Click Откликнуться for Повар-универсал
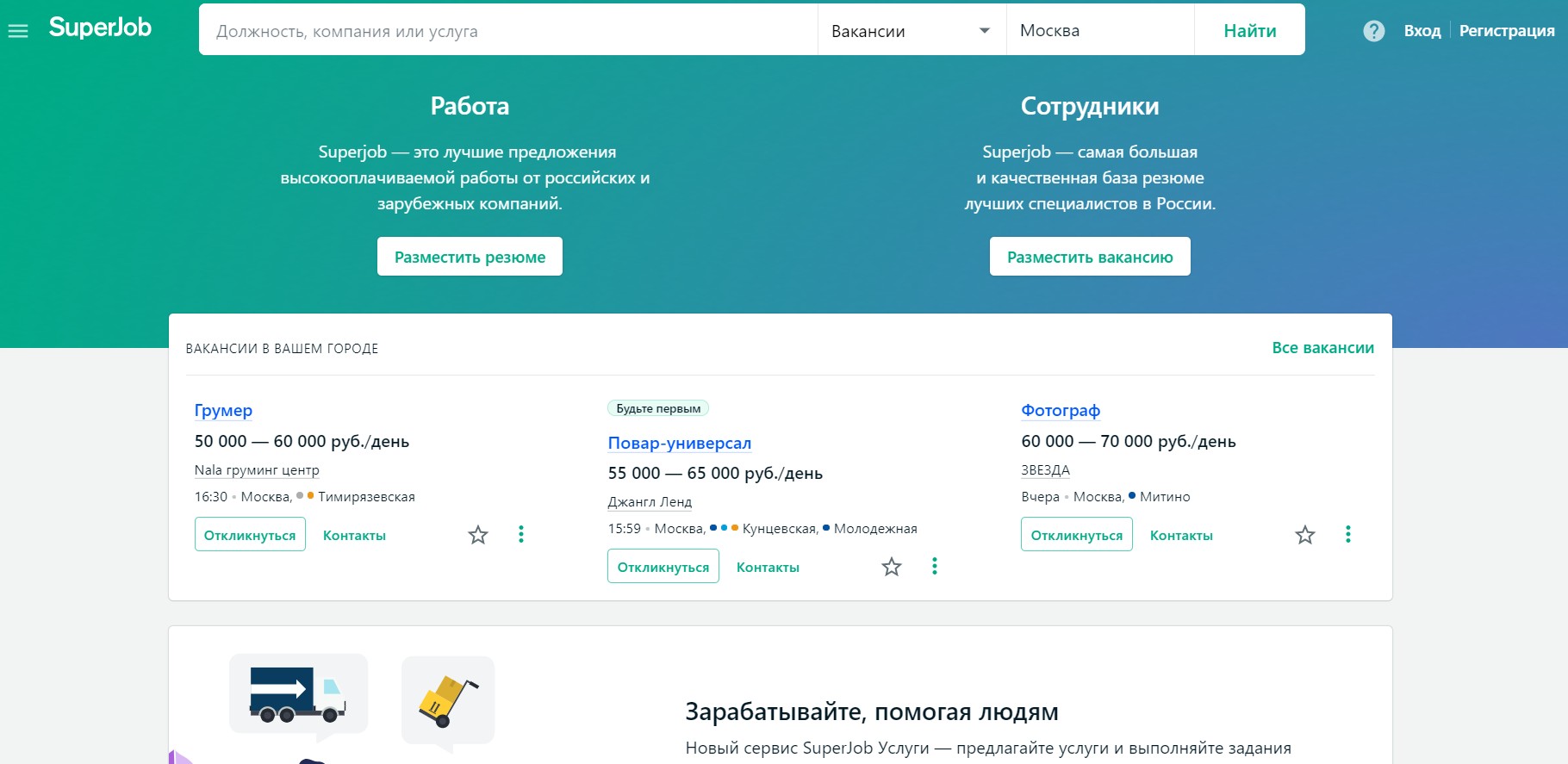 (663, 567)
